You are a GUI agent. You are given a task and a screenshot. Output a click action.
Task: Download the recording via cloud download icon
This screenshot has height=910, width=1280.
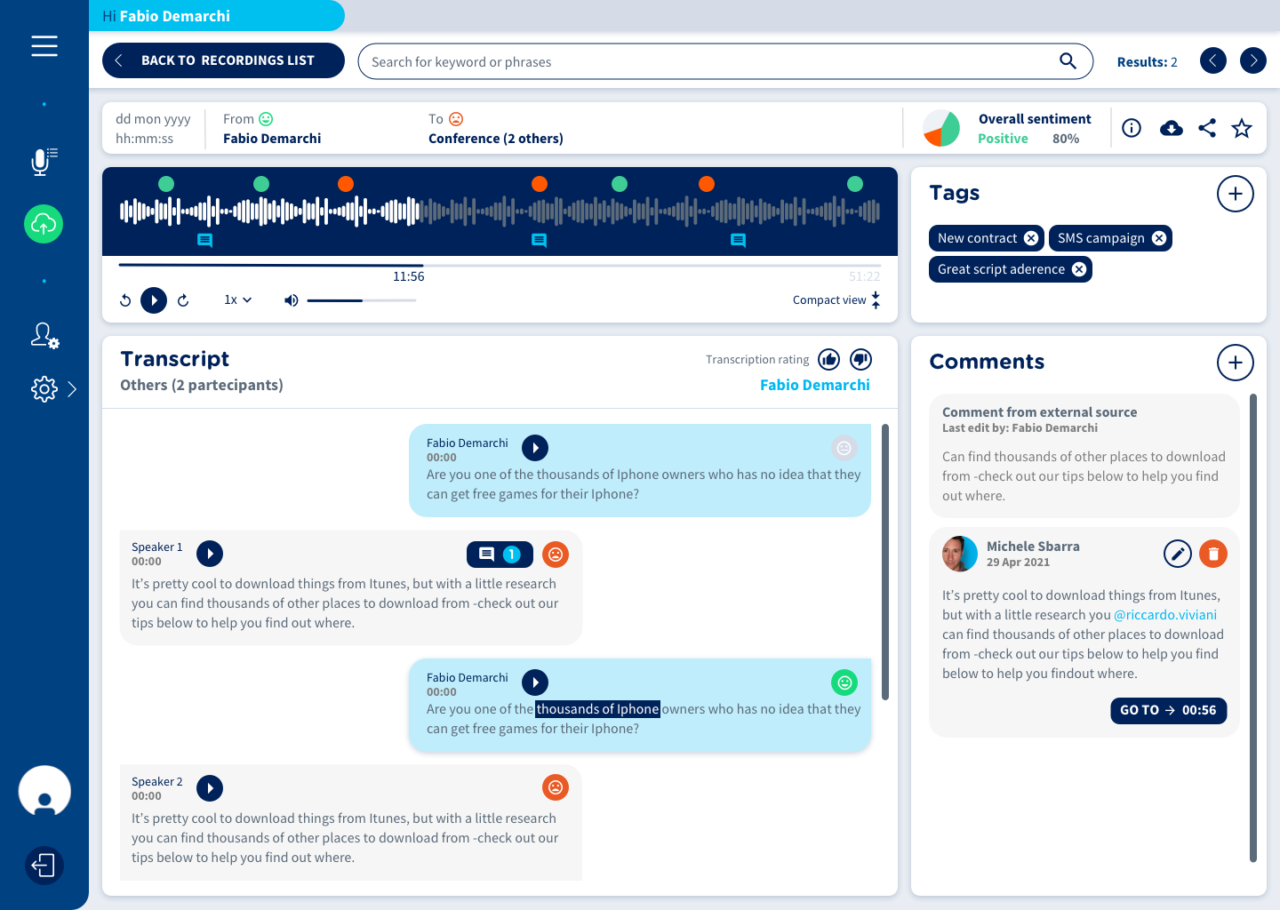click(1170, 128)
